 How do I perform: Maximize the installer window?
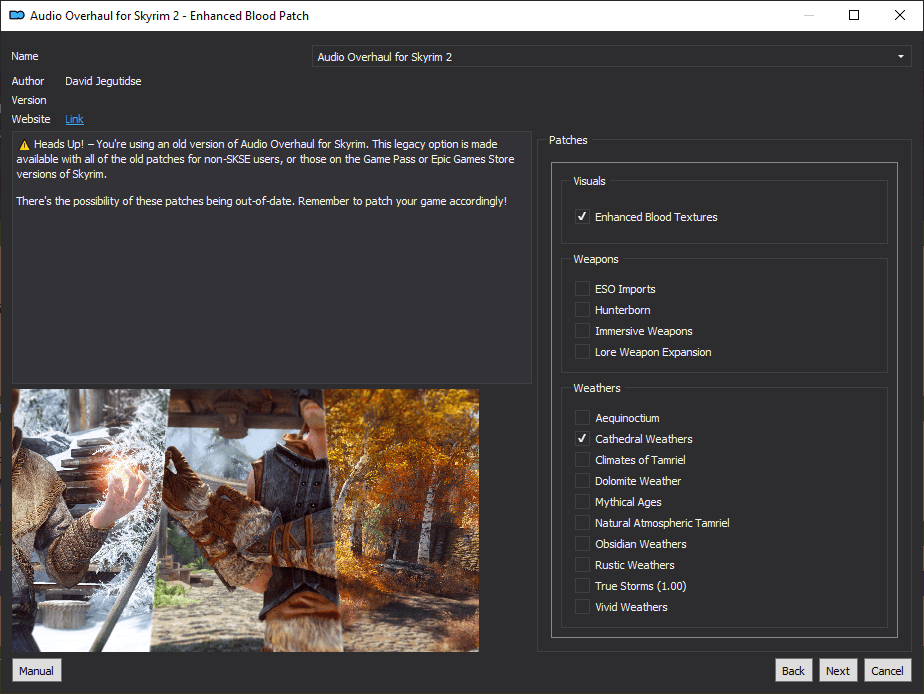pos(854,15)
